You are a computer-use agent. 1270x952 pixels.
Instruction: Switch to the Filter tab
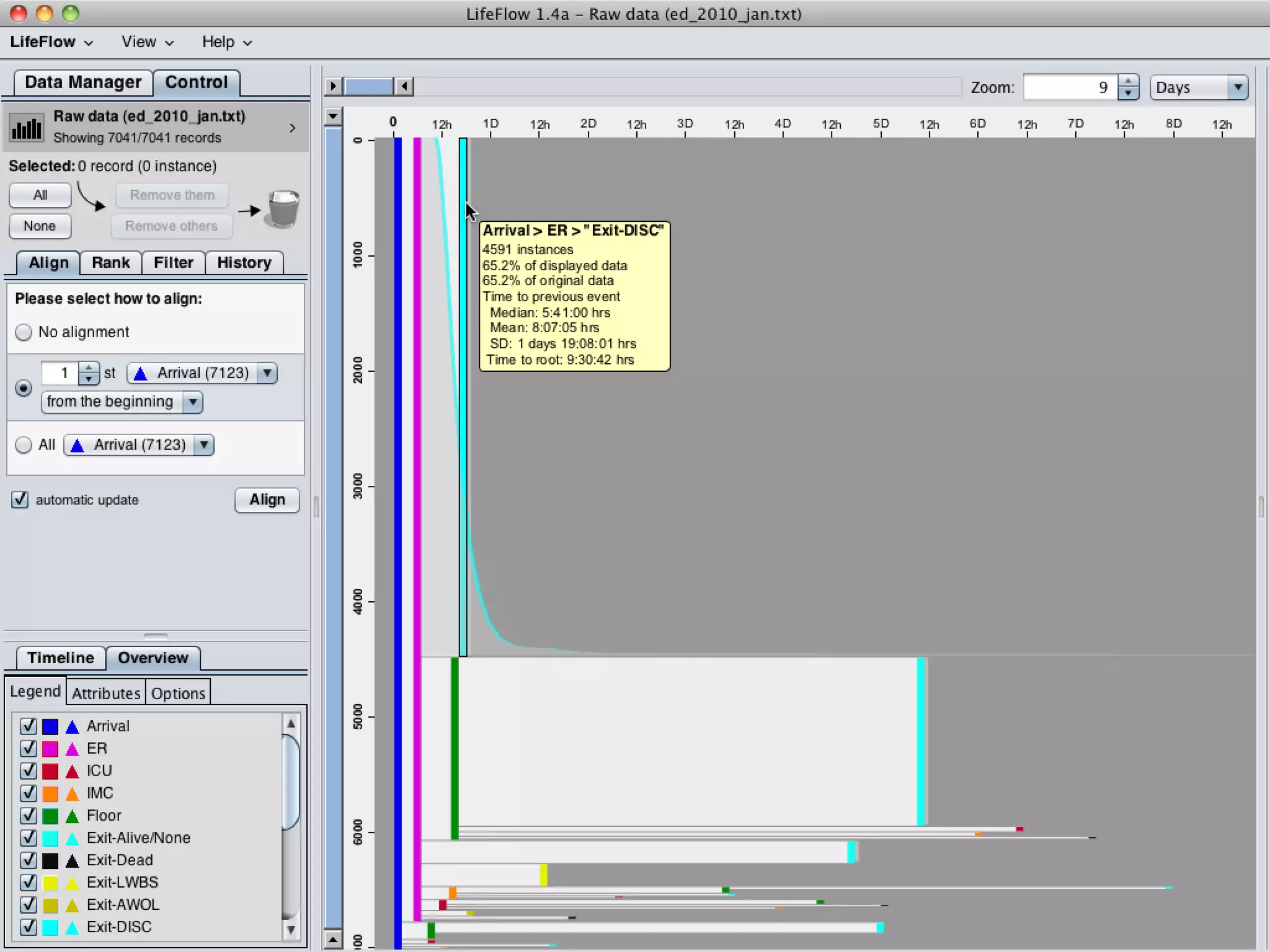[173, 263]
